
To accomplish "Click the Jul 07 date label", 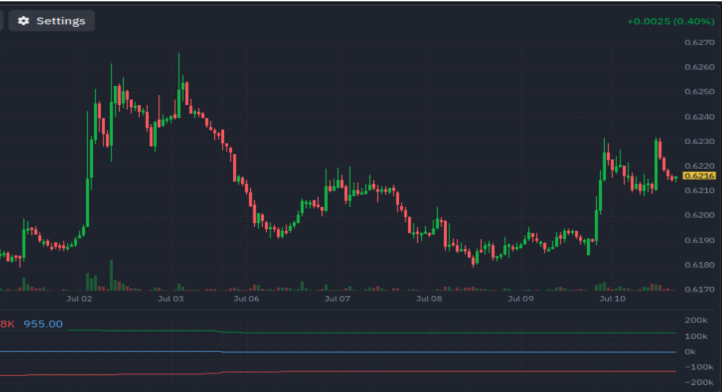I will coord(338,299).
